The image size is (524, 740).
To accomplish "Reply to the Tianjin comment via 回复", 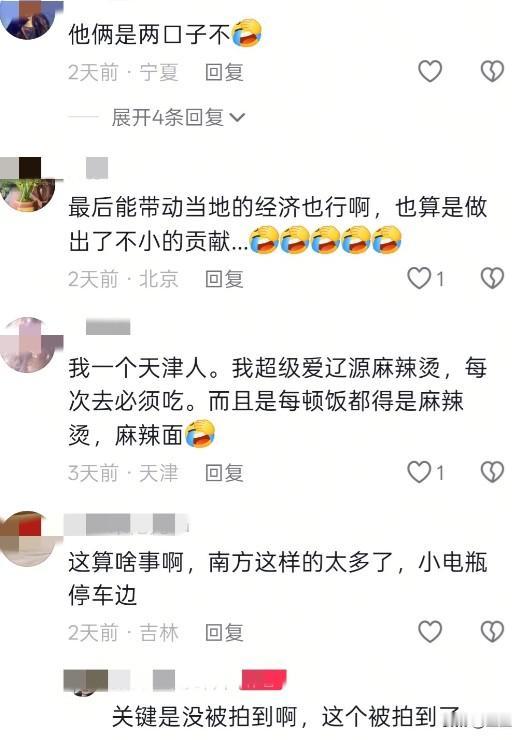I will [x=224, y=473].
